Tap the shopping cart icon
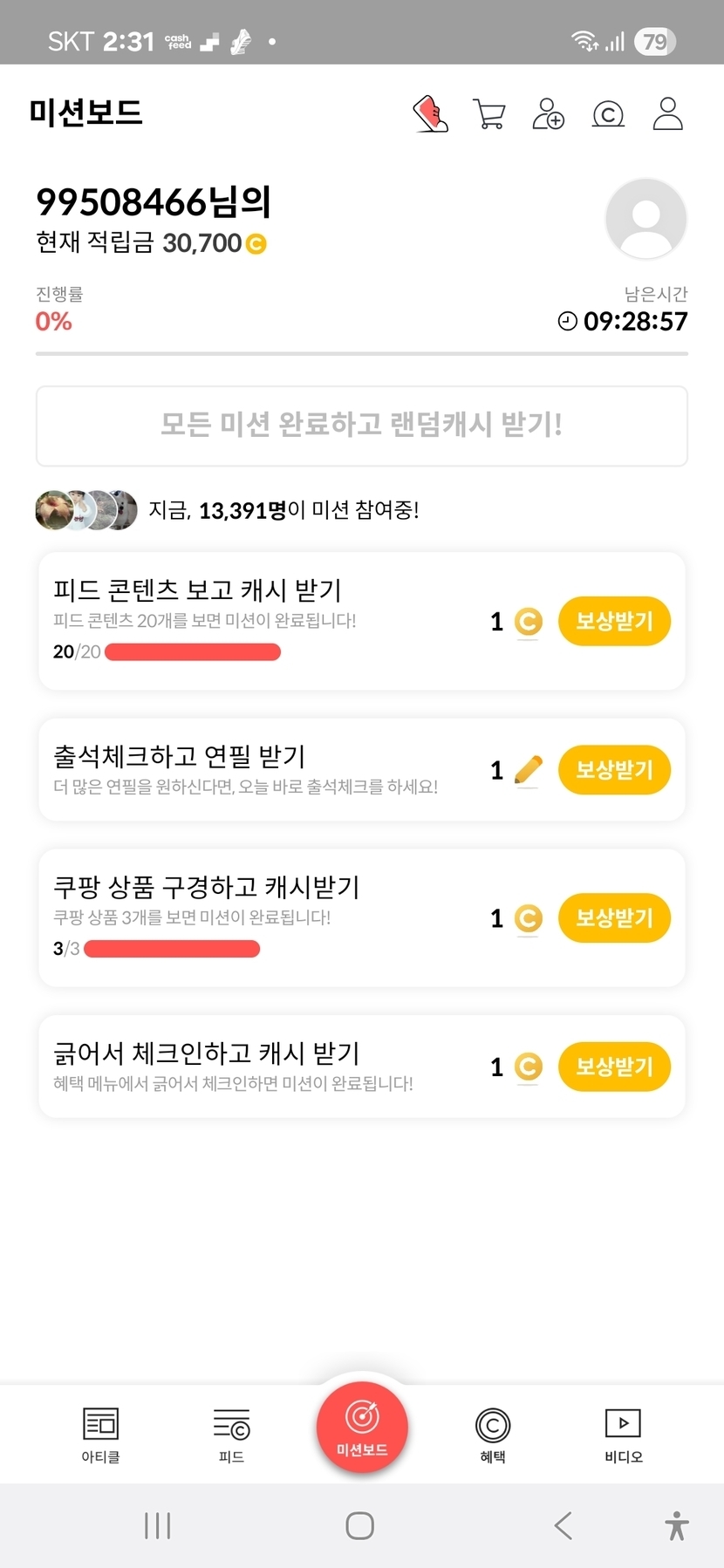Viewport: 724px width, 1568px height. pyautogui.click(x=488, y=114)
